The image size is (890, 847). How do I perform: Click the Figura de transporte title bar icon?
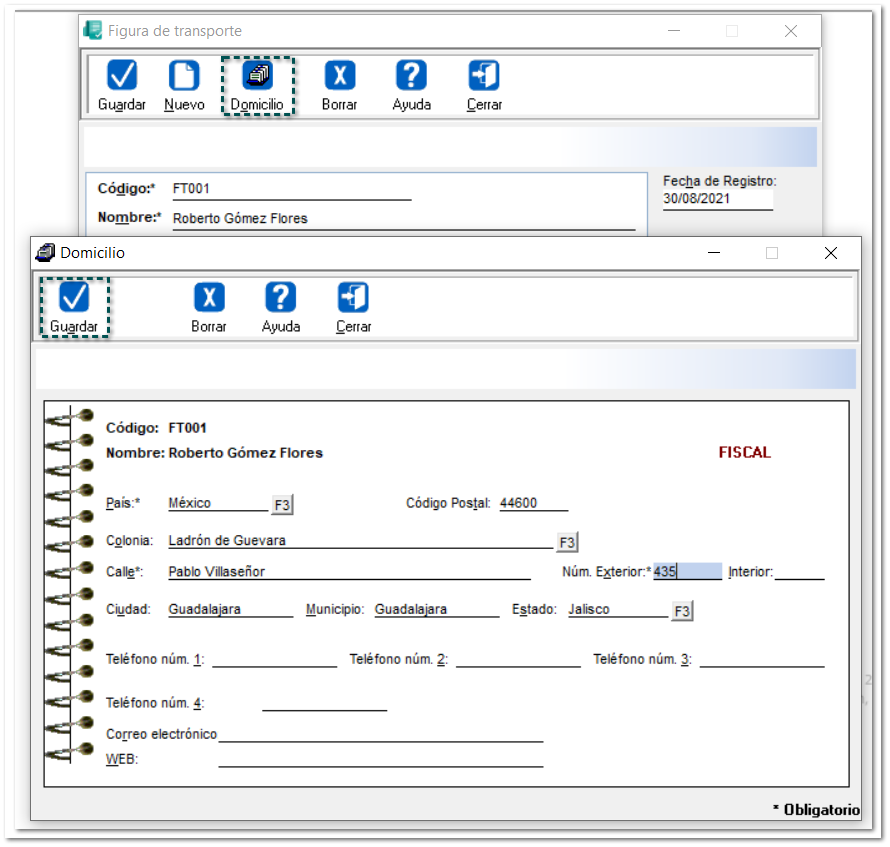click(93, 30)
